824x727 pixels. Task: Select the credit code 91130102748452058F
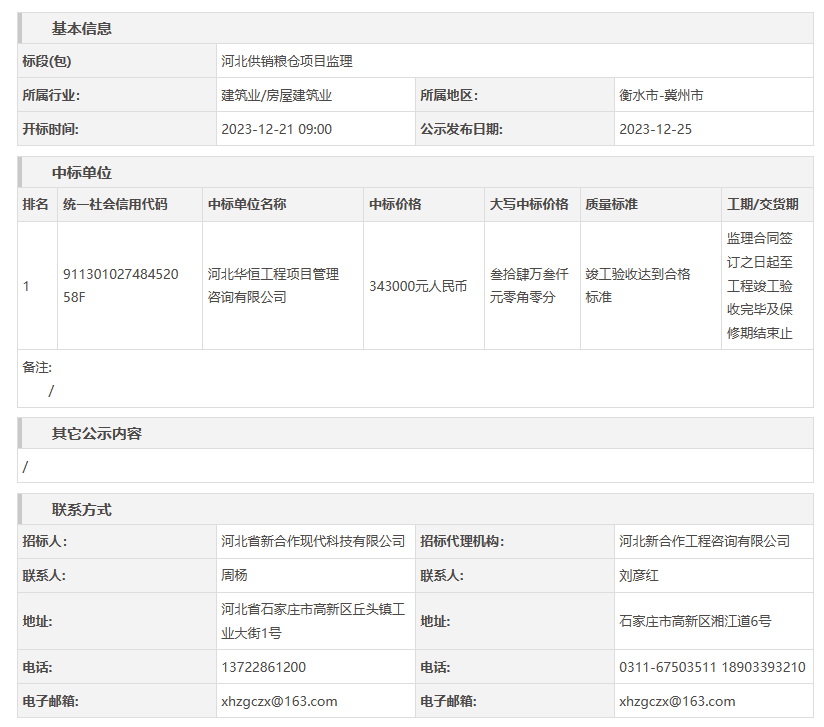(x=121, y=285)
